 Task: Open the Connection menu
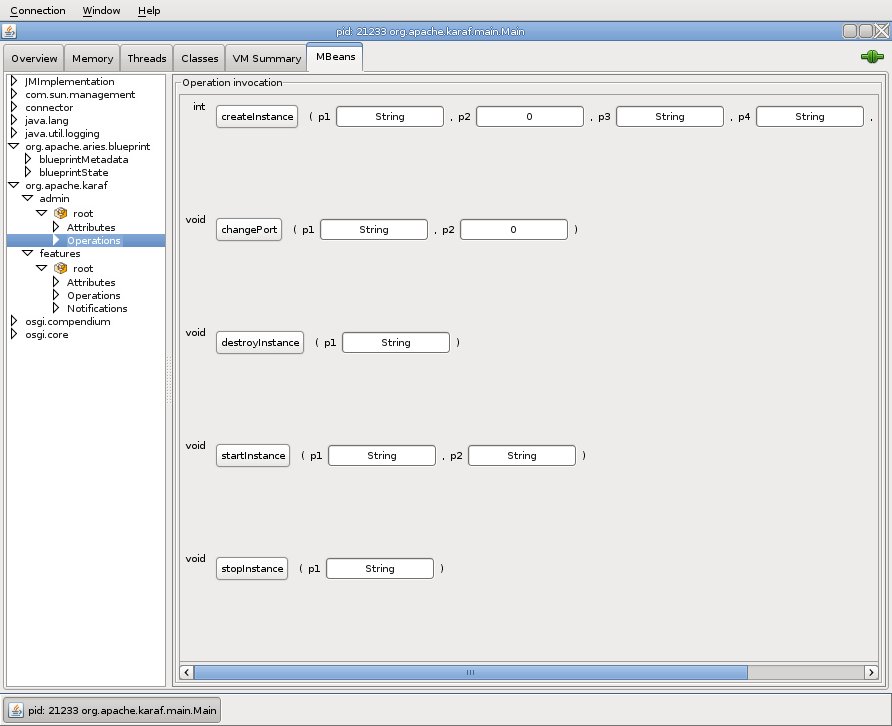coord(38,11)
